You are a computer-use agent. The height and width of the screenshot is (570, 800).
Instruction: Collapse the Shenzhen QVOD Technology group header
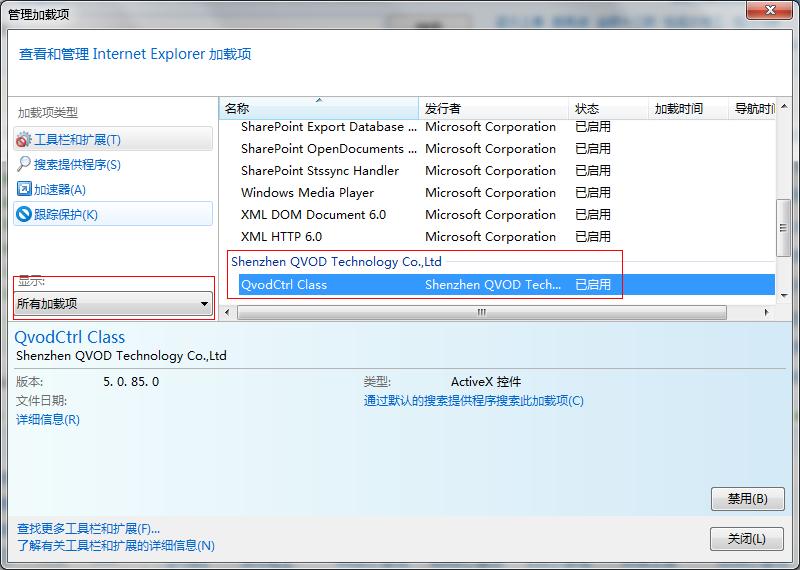tap(336, 262)
